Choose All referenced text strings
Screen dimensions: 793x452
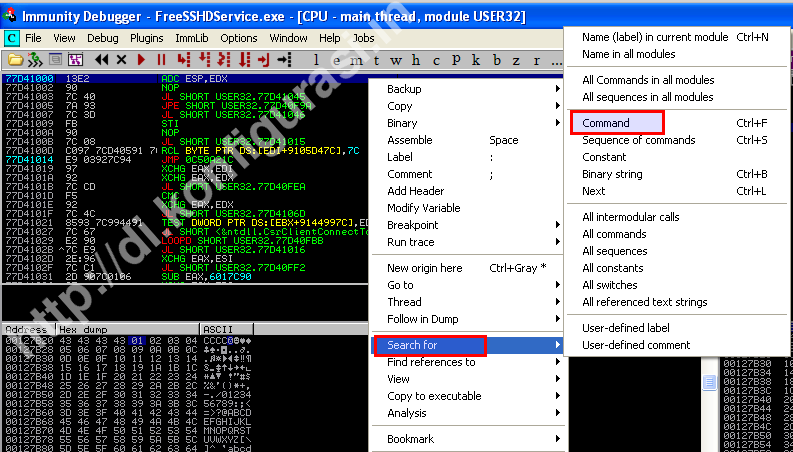pos(675,302)
